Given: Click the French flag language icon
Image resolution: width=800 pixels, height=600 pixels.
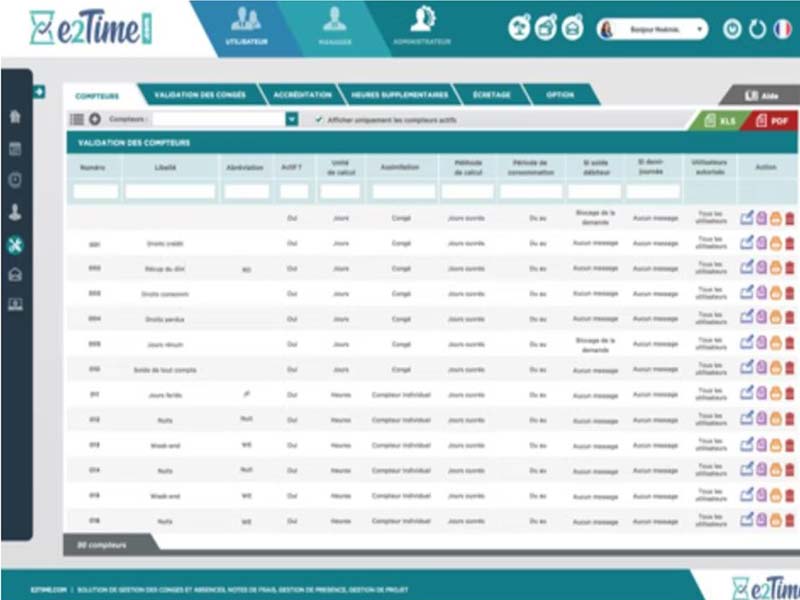Looking at the screenshot, I should (x=782, y=29).
